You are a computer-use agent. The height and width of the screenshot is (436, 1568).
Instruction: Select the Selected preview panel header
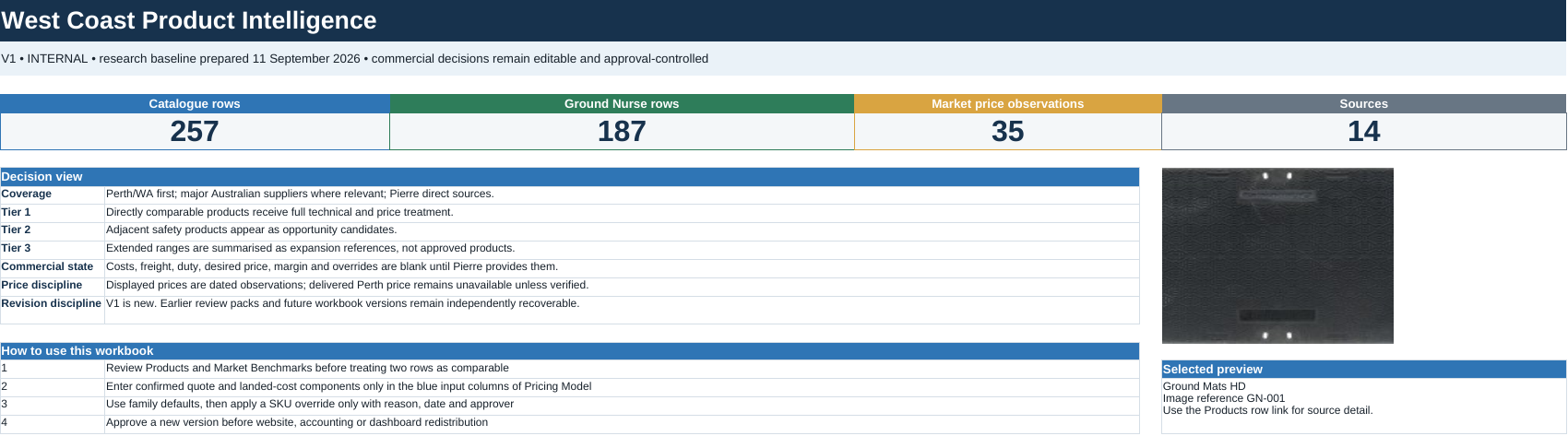1363,369
